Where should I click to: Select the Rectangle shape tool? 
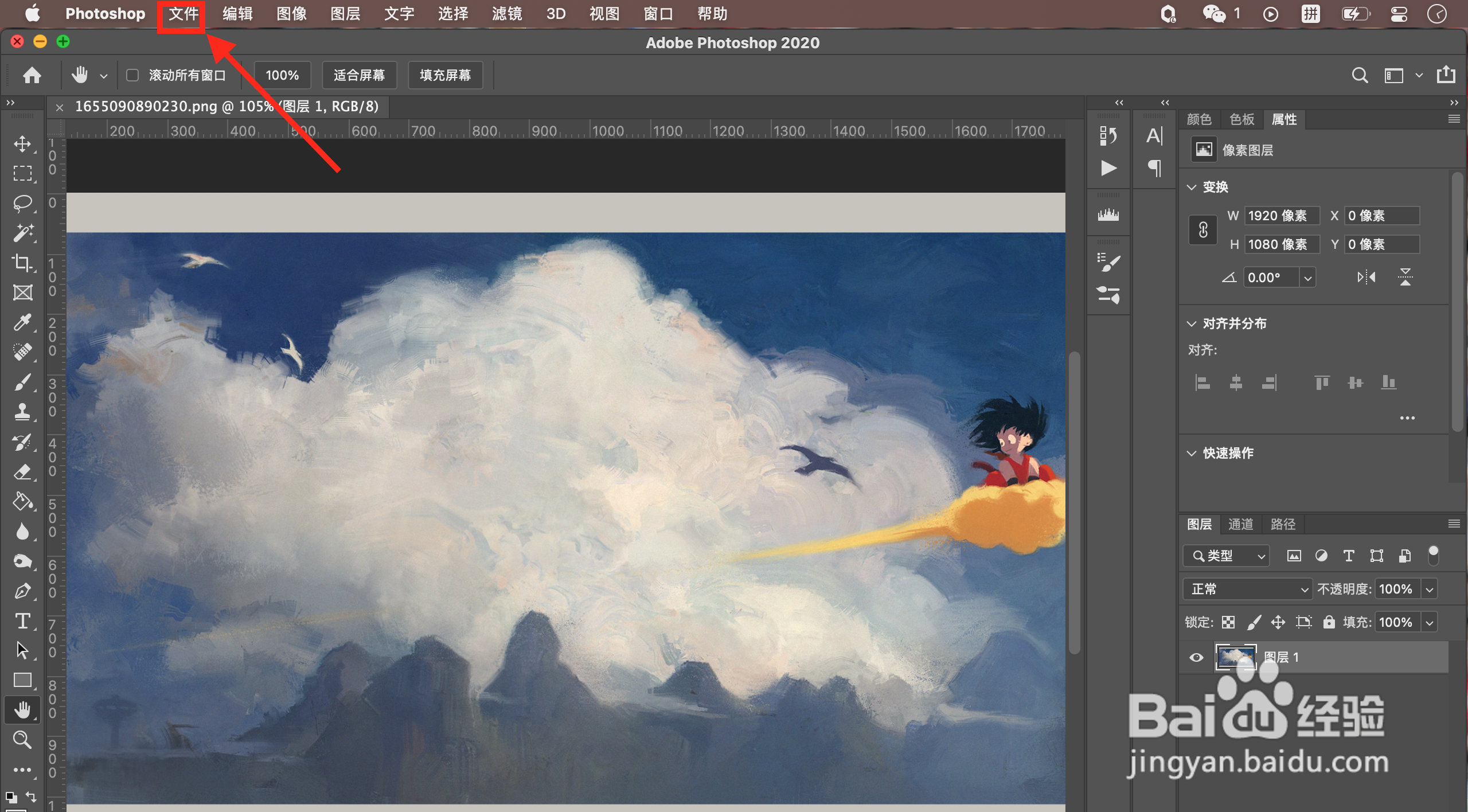22,681
